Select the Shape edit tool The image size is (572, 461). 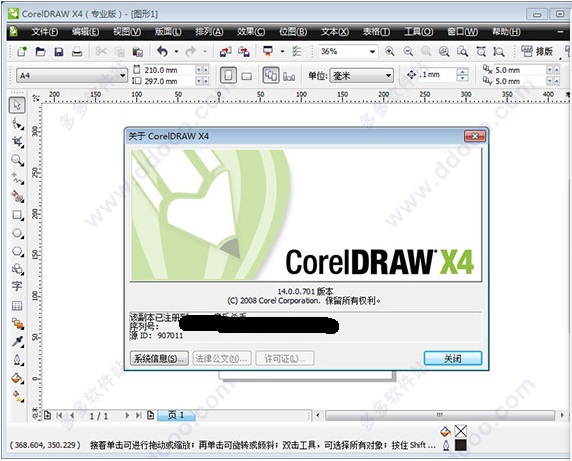17,124
